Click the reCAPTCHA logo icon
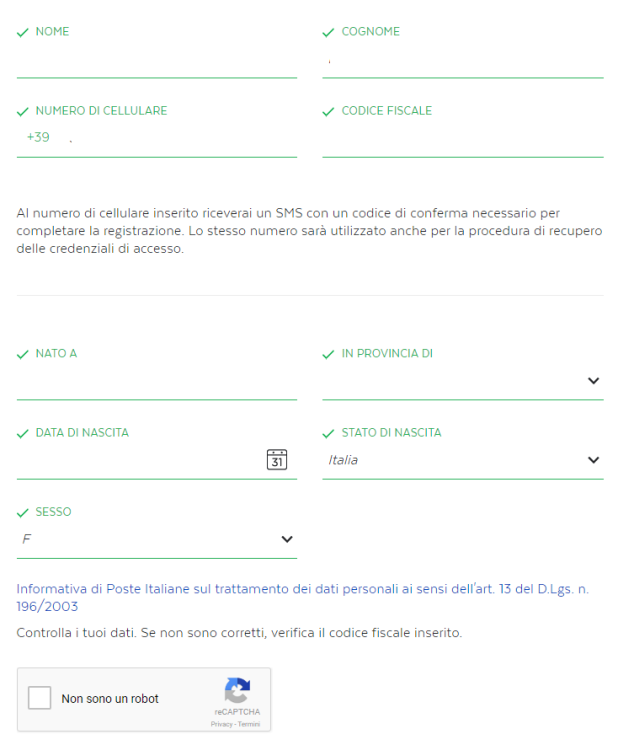The image size is (618, 745). [237, 690]
